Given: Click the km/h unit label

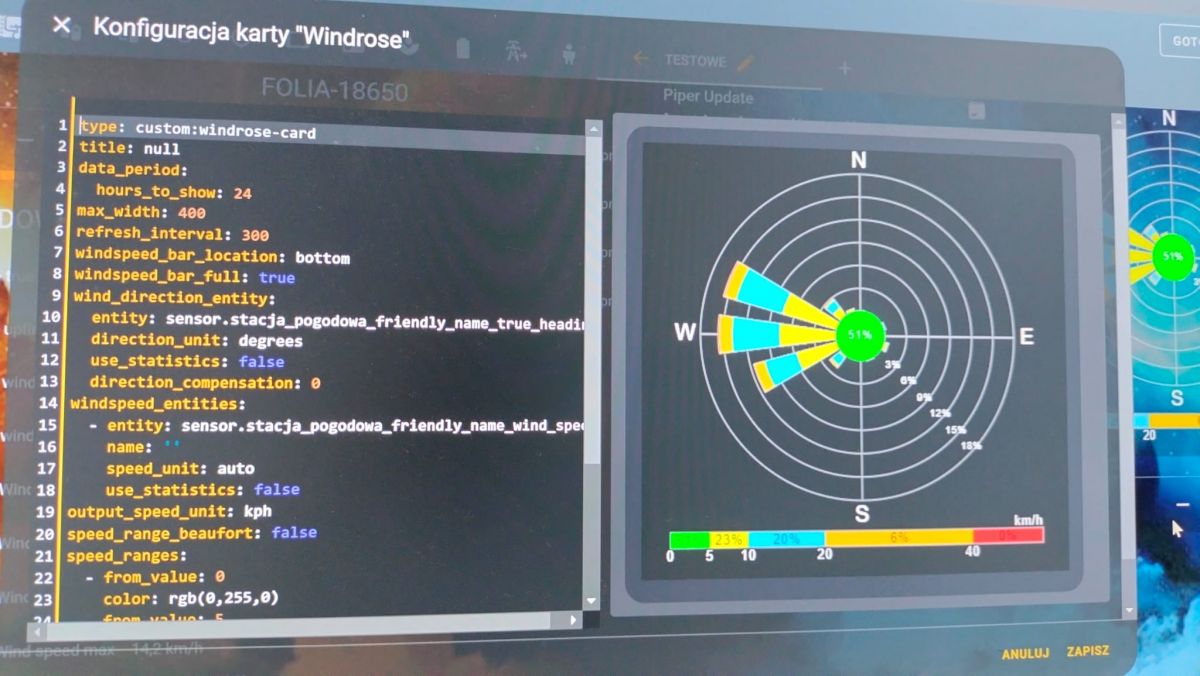Looking at the screenshot, I should (1028, 519).
